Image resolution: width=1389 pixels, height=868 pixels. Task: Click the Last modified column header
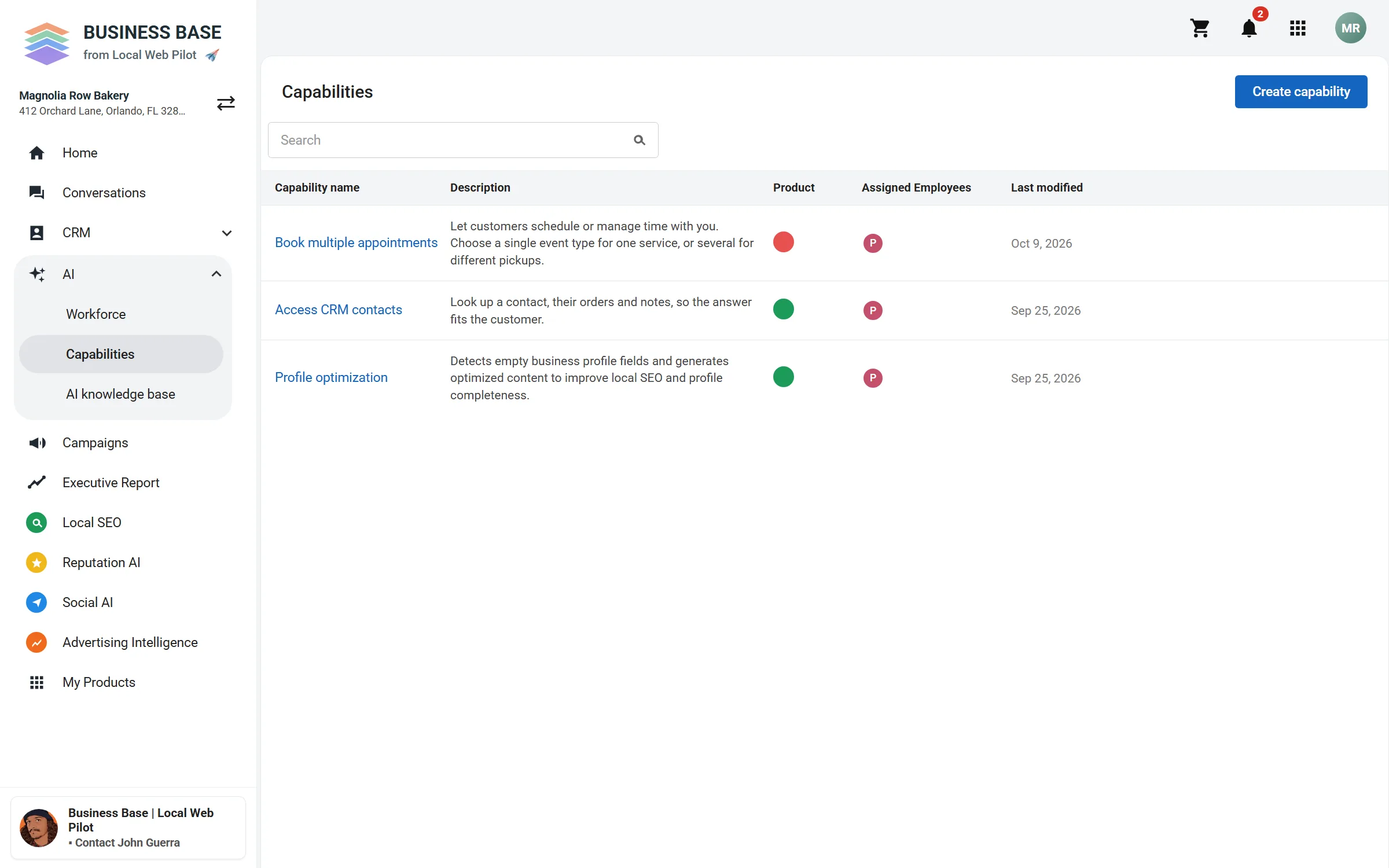click(x=1046, y=187)
